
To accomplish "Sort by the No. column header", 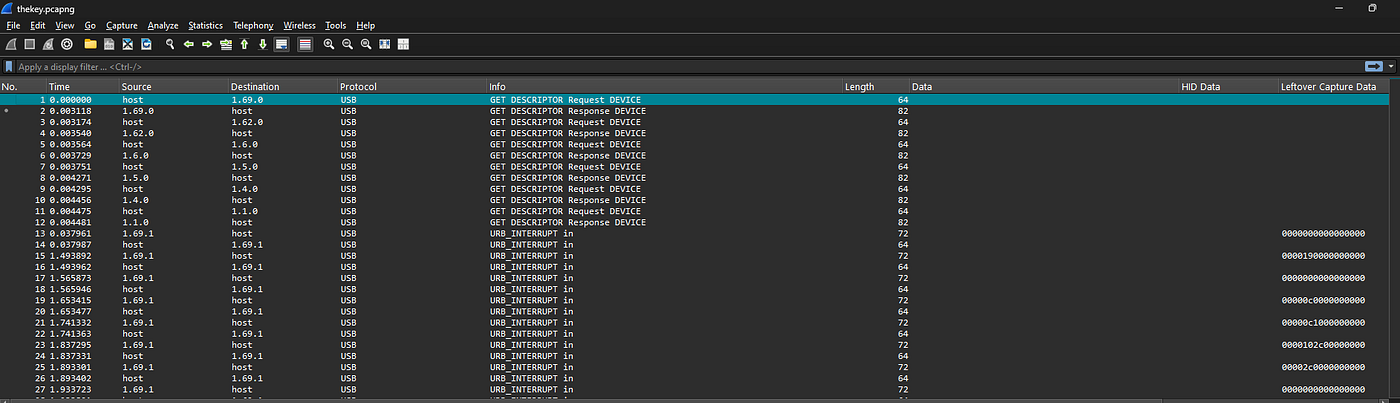I will [x=23, y=87].
